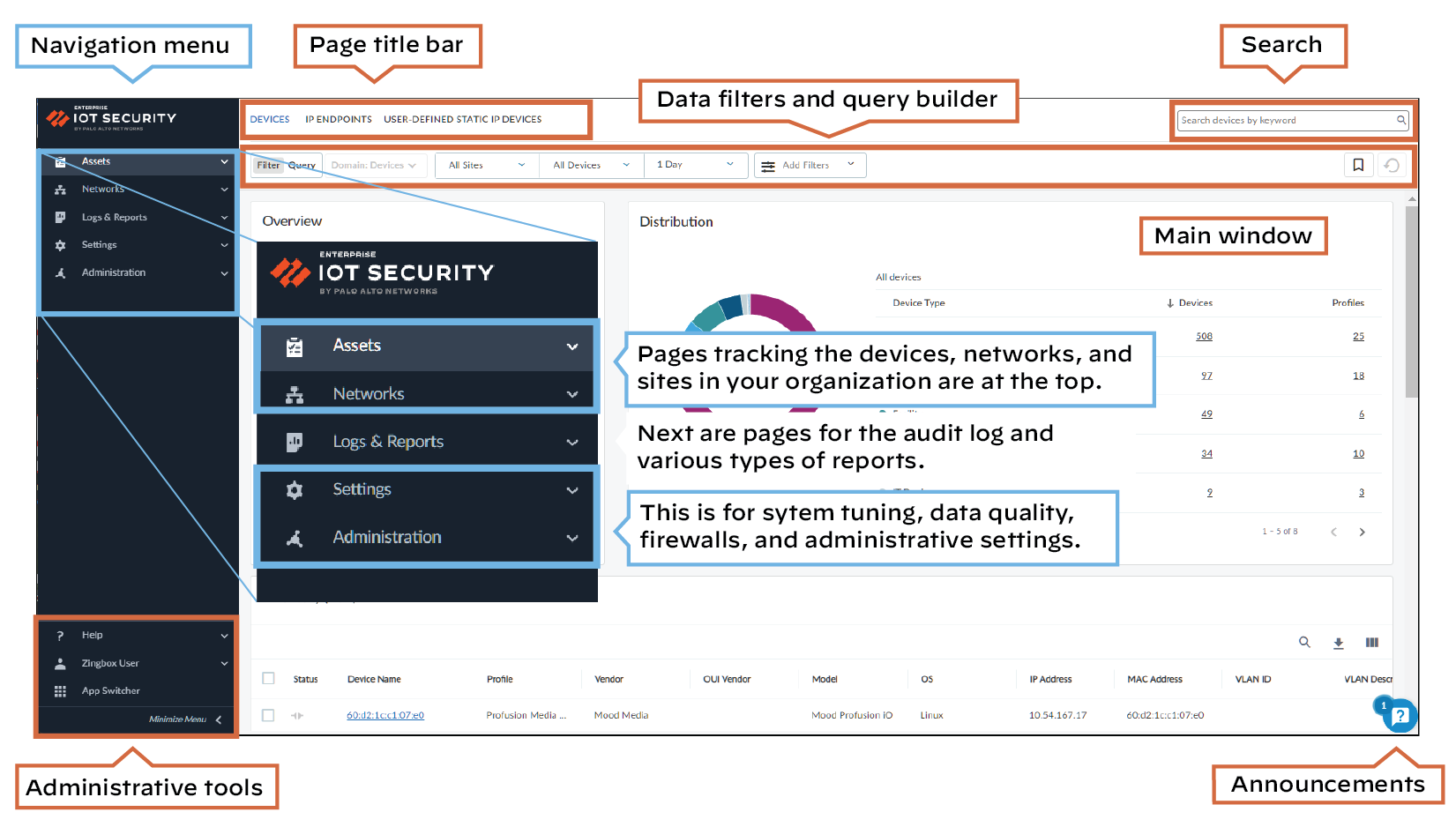Expand the Settings chevron in the left sidebar
The width and height of the screenshot is (1456, 827).
[225, 245]
